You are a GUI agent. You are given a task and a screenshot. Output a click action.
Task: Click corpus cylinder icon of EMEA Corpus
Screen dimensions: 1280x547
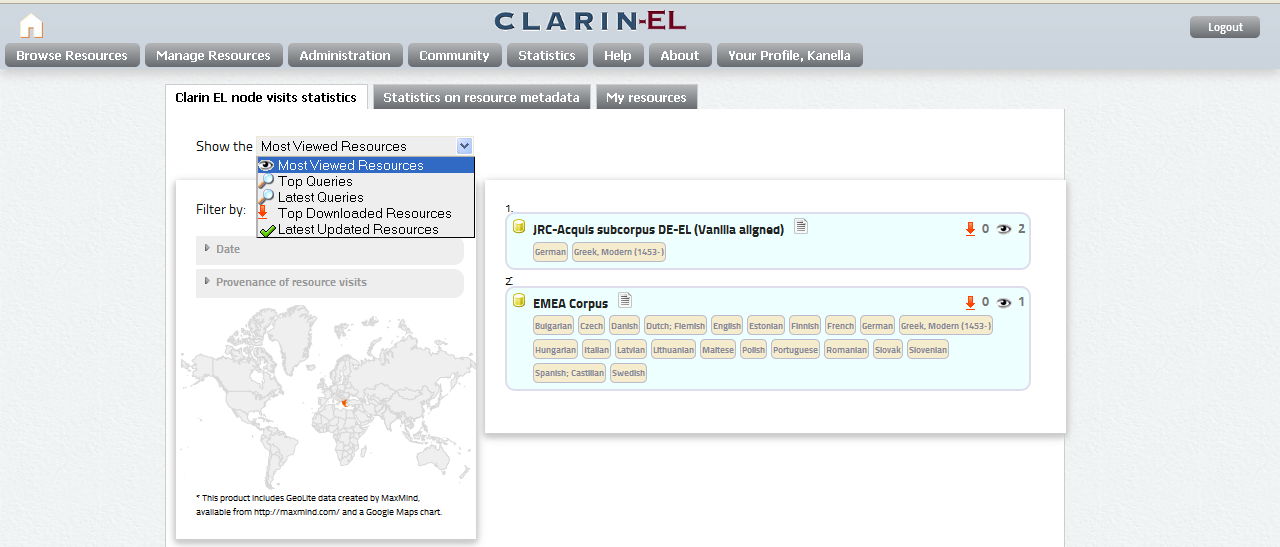point(519,301)
